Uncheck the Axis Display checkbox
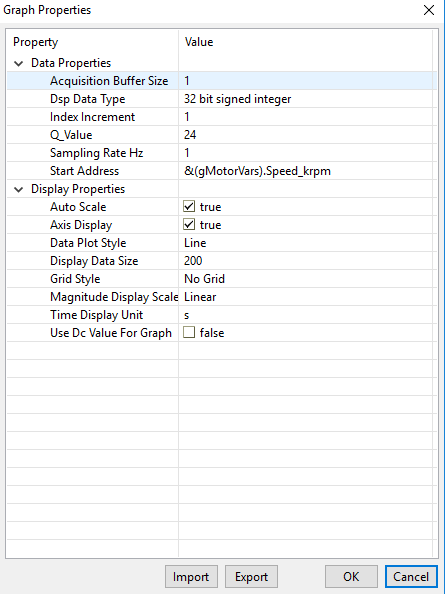 (189, 225)
